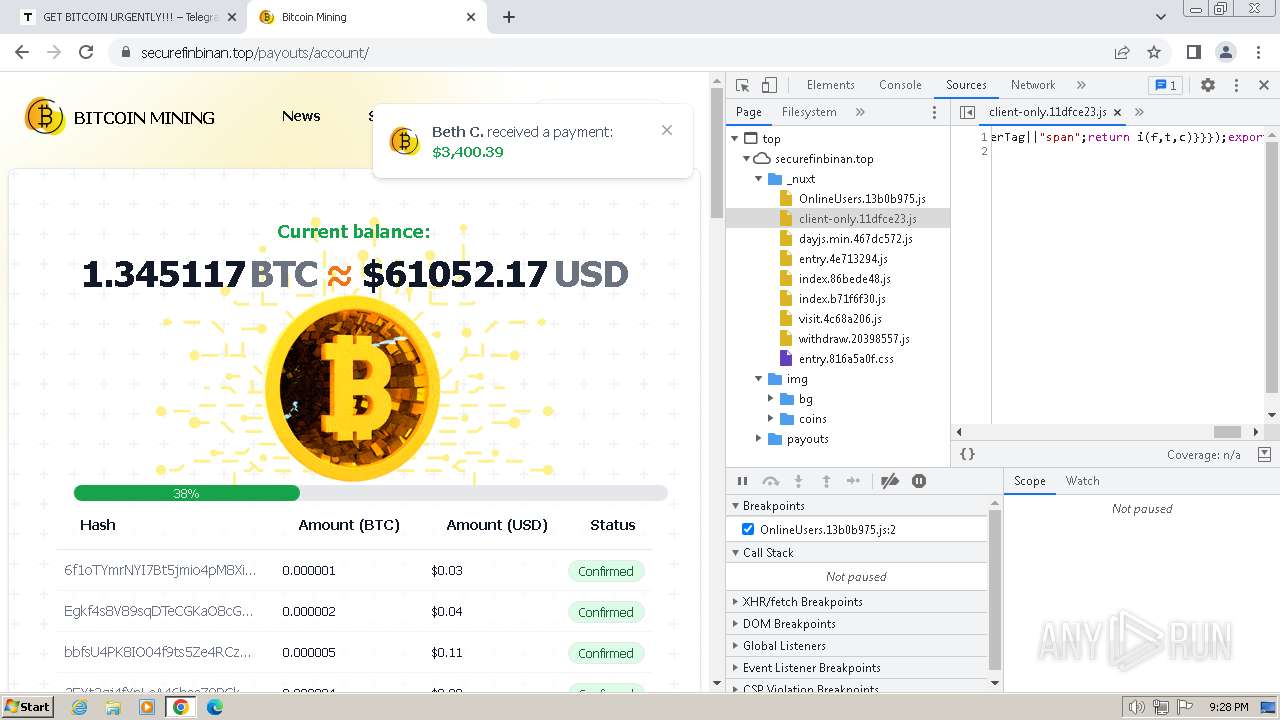Screen dimensions: 1280x720
Task: Open OnlineUsers.13b0b975.js file
Action: 862,199
